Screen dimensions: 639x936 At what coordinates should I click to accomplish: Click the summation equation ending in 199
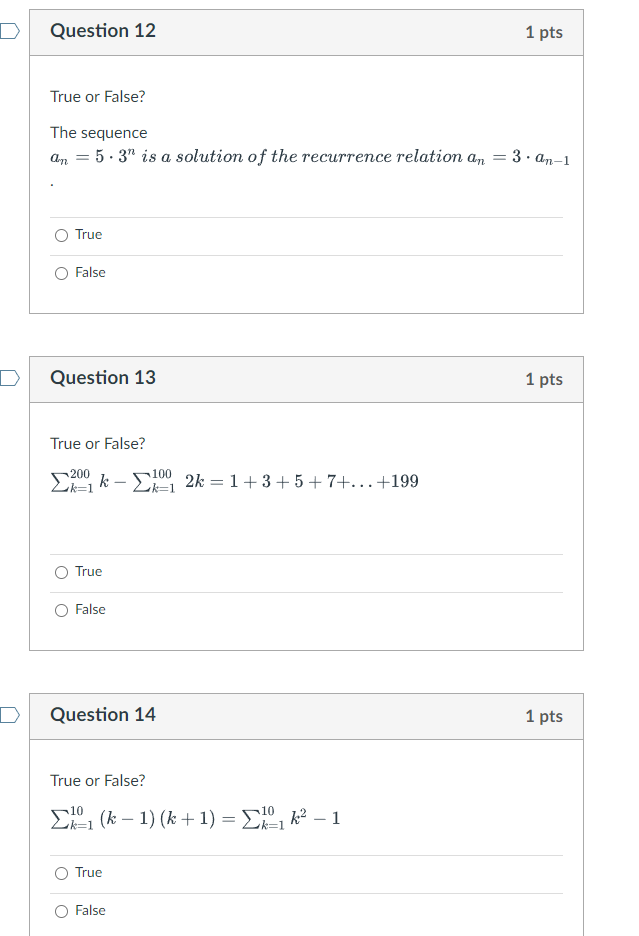click(235, 481)
